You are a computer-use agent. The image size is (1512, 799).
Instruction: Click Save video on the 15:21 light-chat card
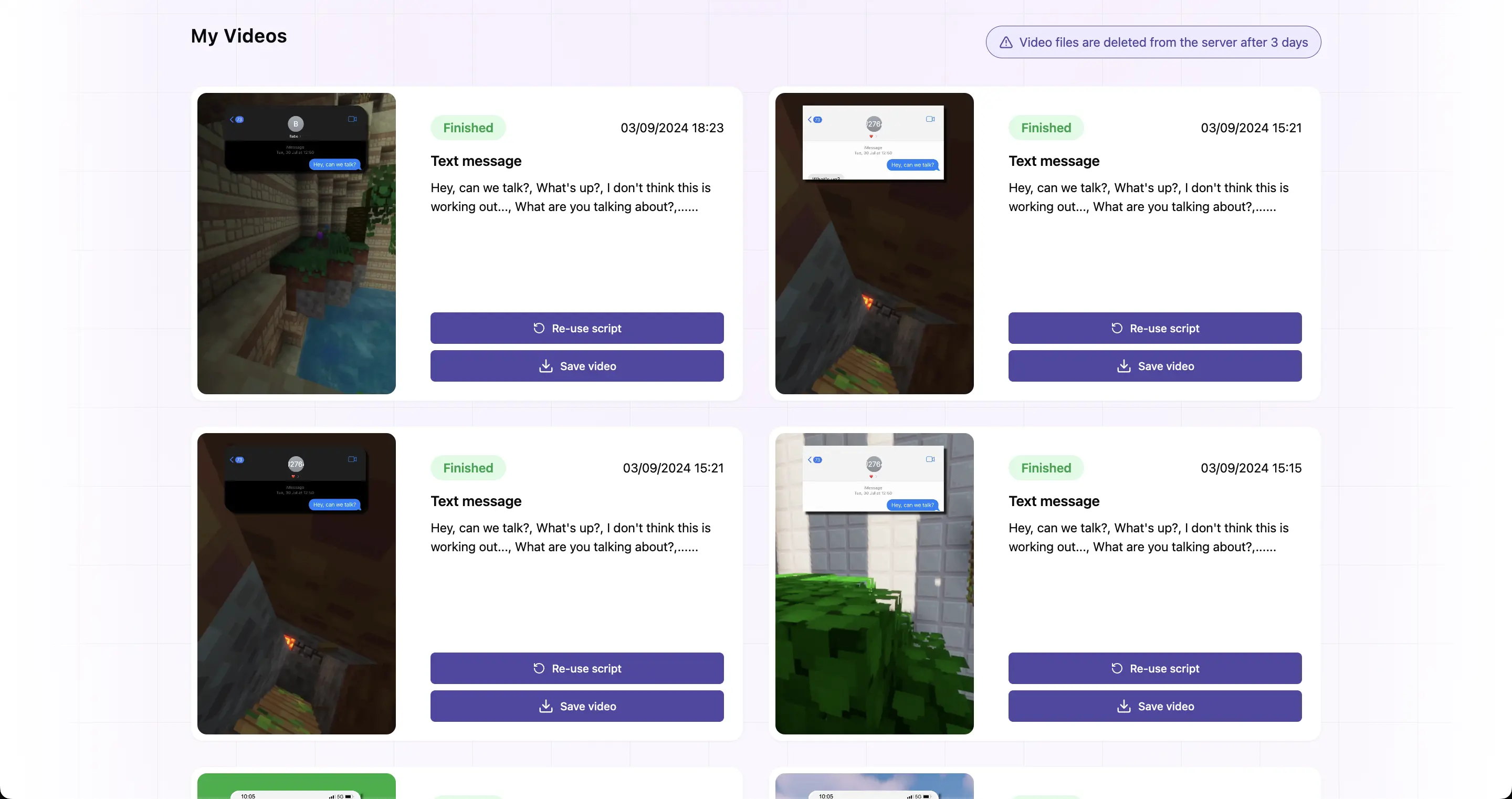tap(1155, 366)
